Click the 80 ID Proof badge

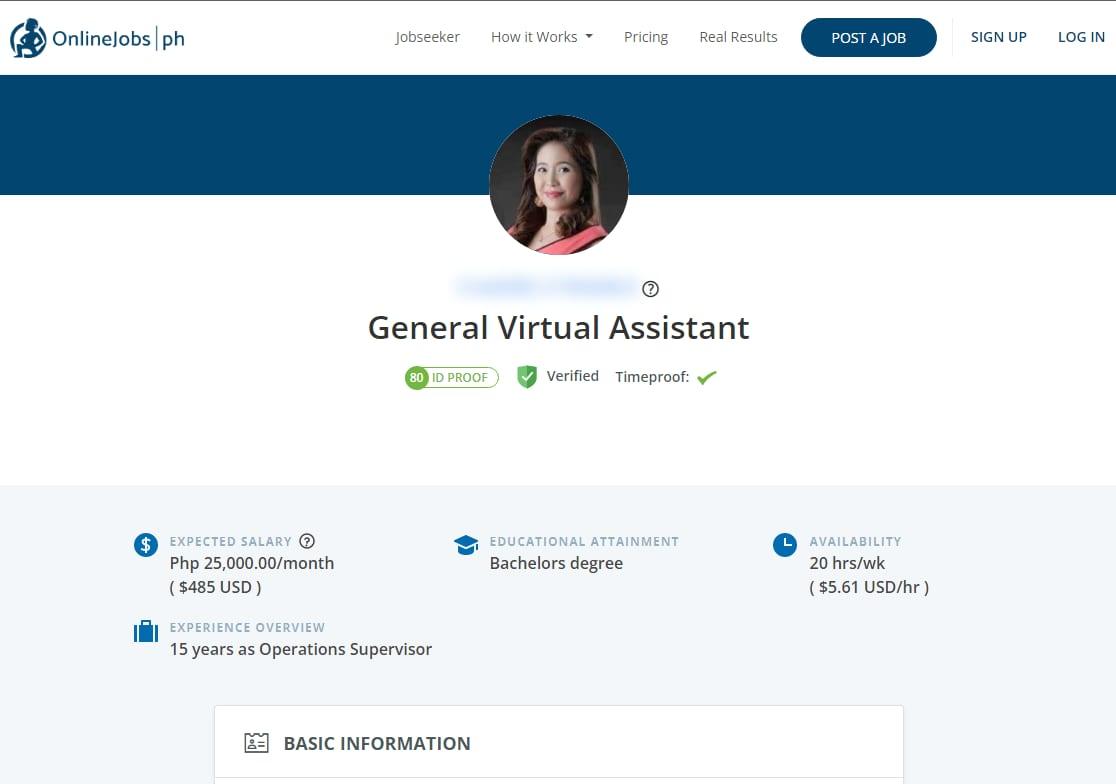[x=451, y=377]
